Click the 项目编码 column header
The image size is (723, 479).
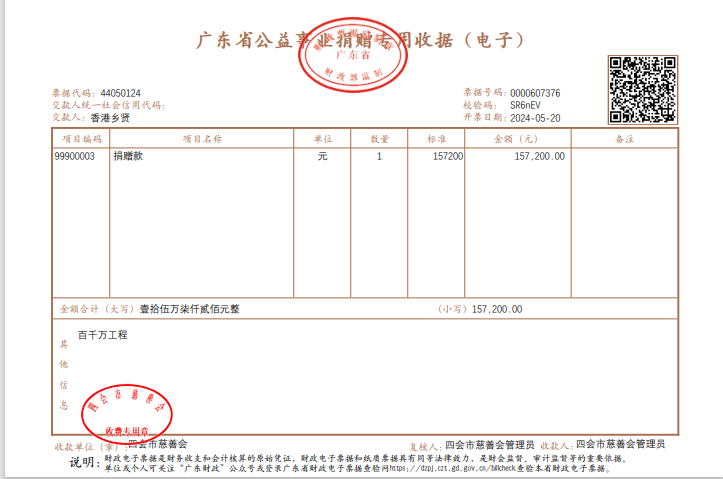pos(82,139)
